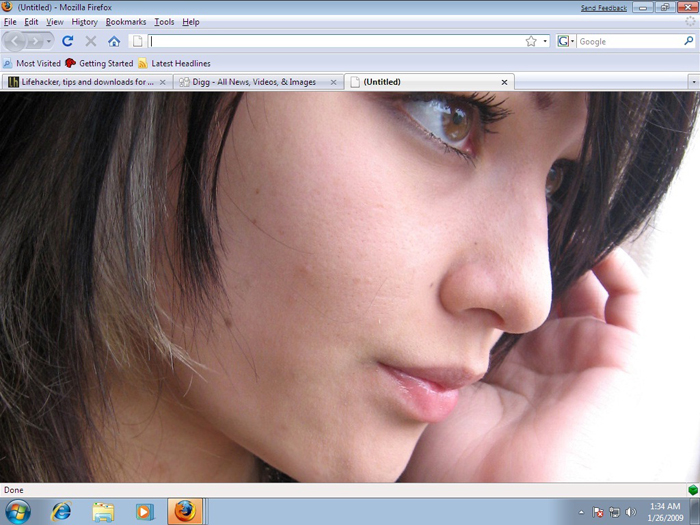
Task: Open the network tray icon
Action: click(x=614, y=512)
